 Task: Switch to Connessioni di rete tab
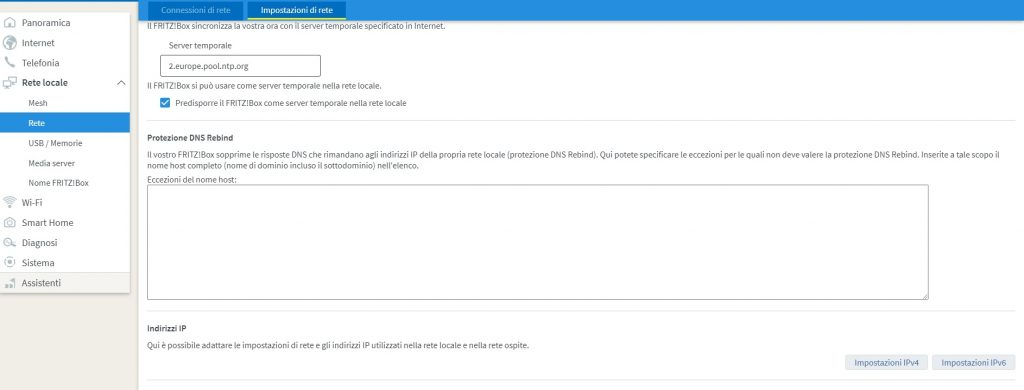point(195,10)
